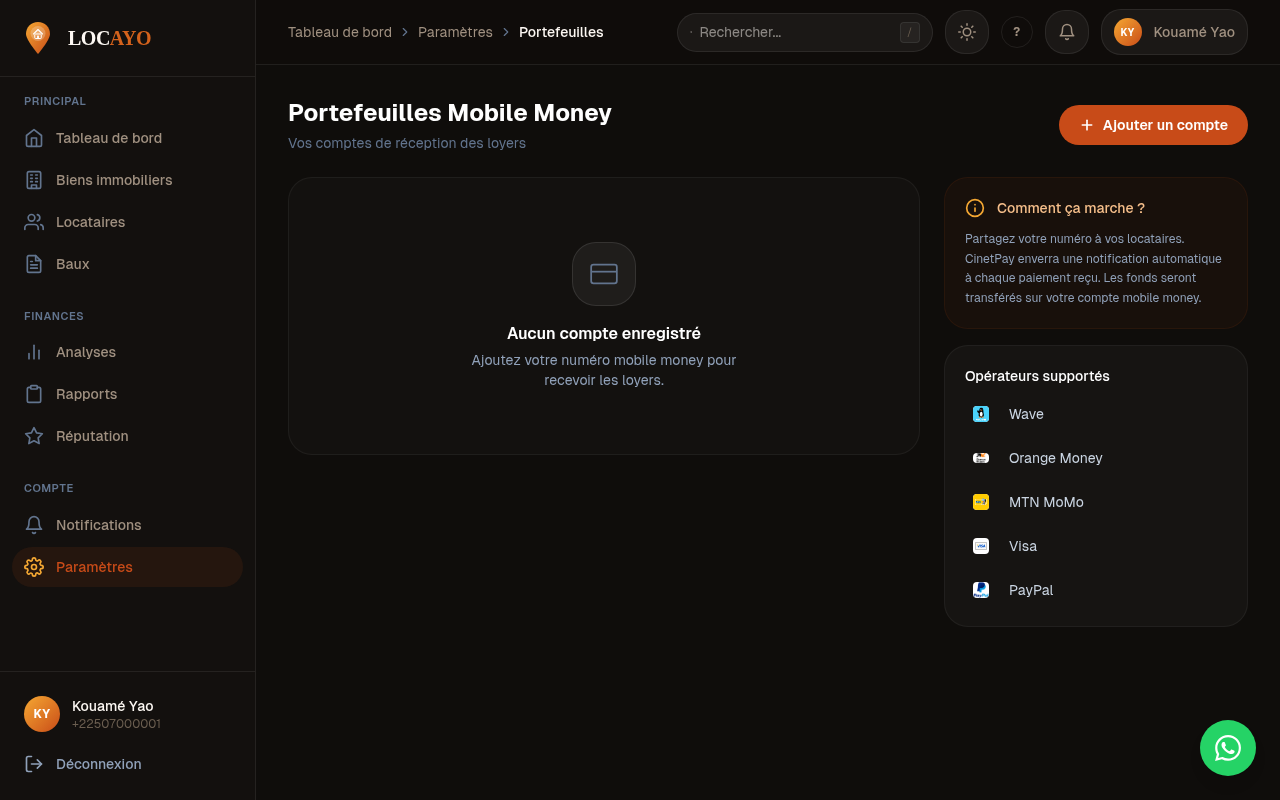Open the help question mark button
This screenshot has width=1280, height=800.
tap(1017, 32)
